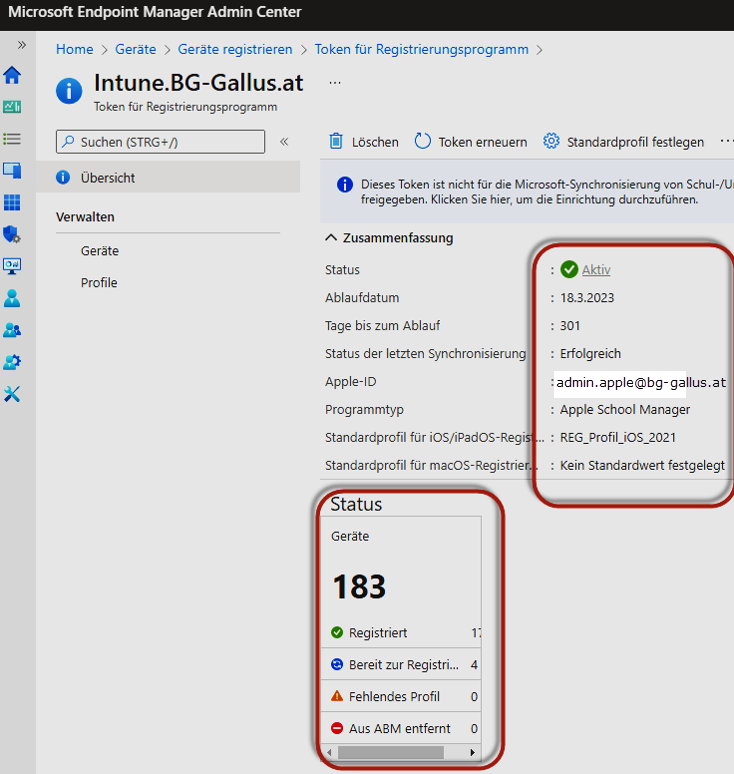
Task: Open Troubleshooting wrench icon in sidebar
Action: [x=12, y=394]
